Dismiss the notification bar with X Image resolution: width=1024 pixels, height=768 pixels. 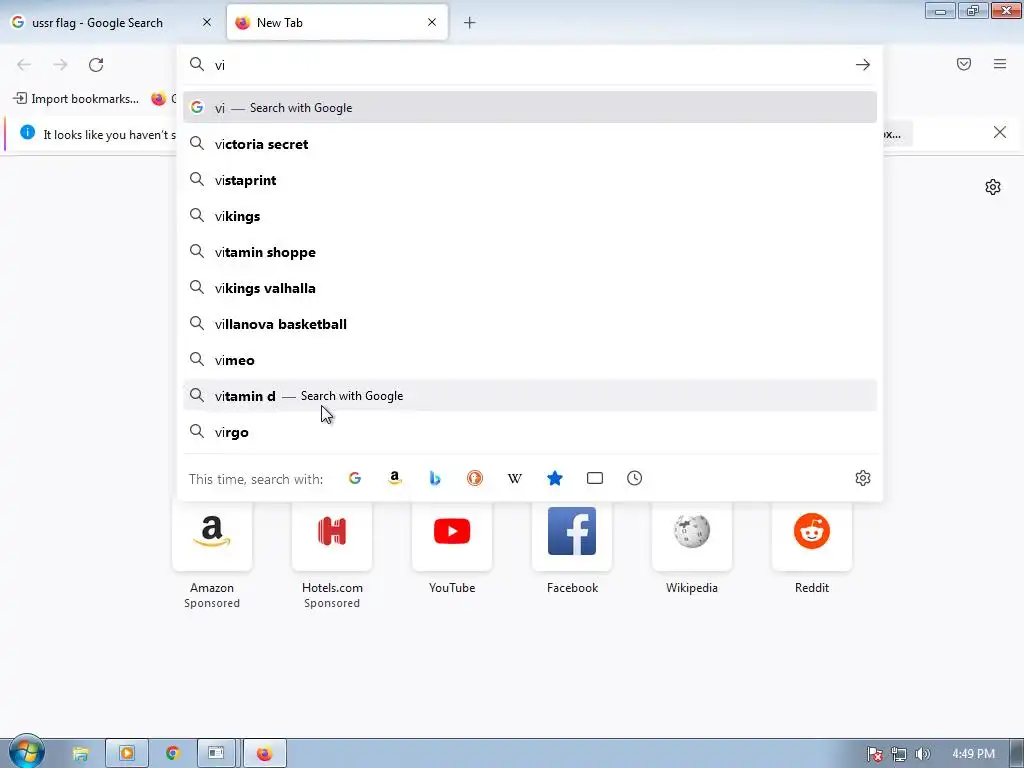point(999,133)
